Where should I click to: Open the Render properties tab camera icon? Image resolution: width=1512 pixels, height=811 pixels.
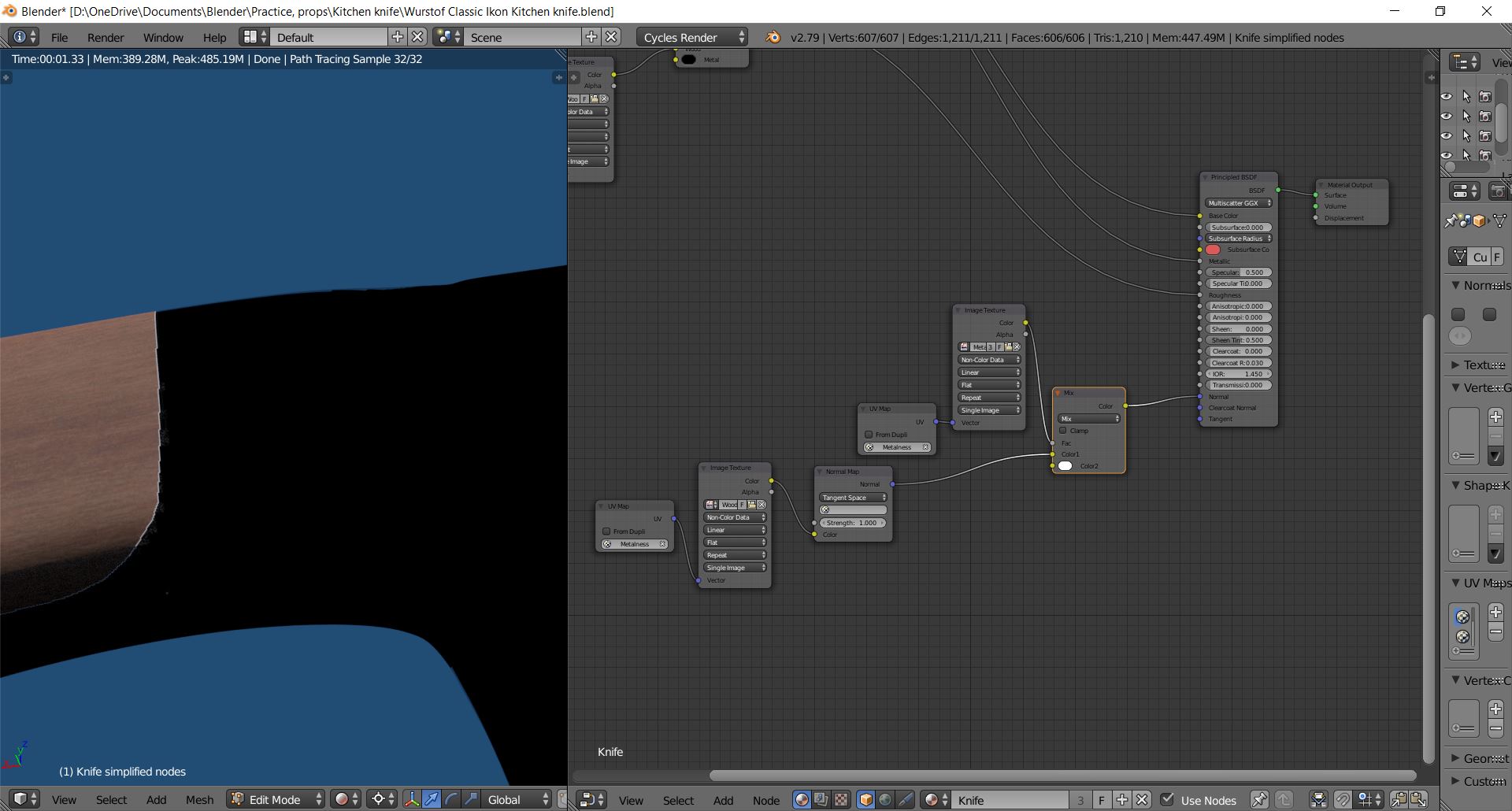[x=1498, y=191]
